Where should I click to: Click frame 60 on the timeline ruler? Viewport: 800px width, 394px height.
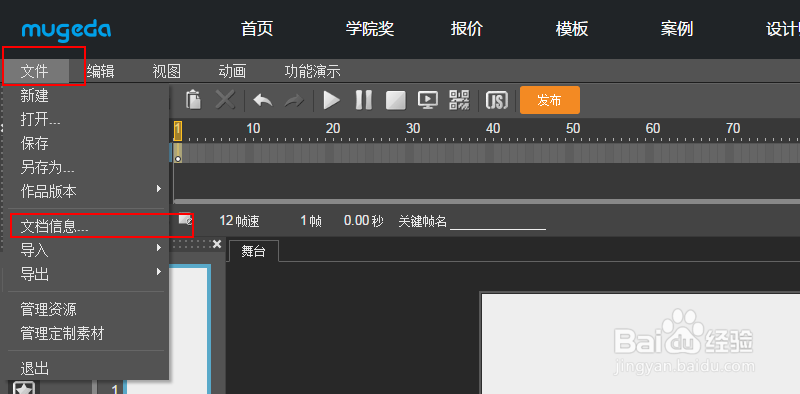click(x=653, y=129)
